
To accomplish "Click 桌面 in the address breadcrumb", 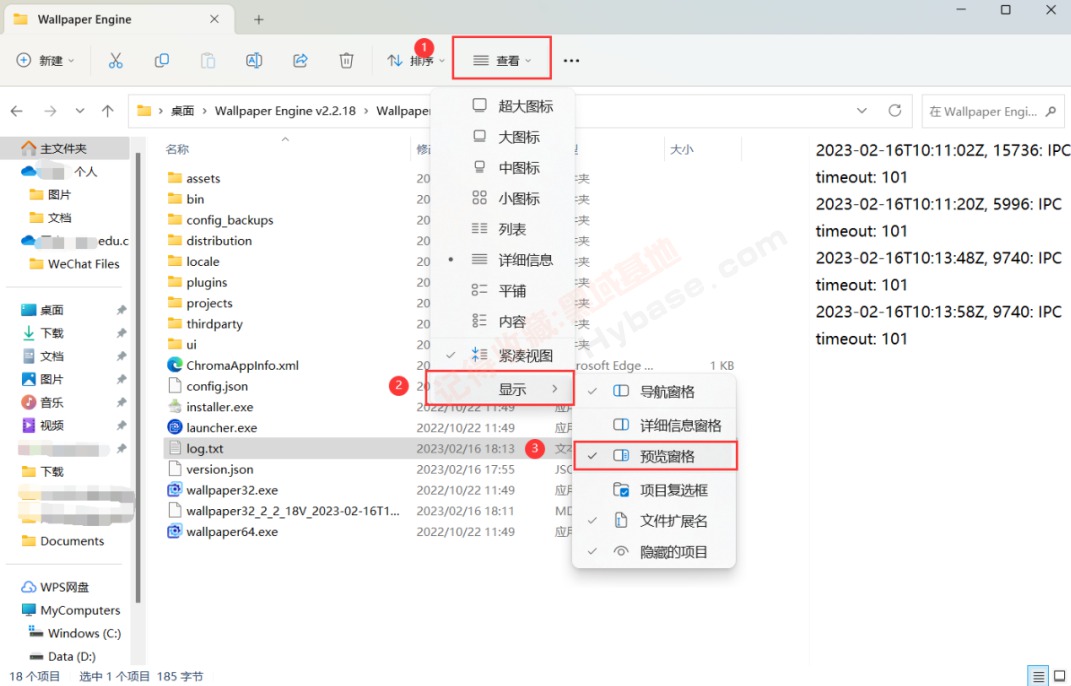I will click(182, 111).
